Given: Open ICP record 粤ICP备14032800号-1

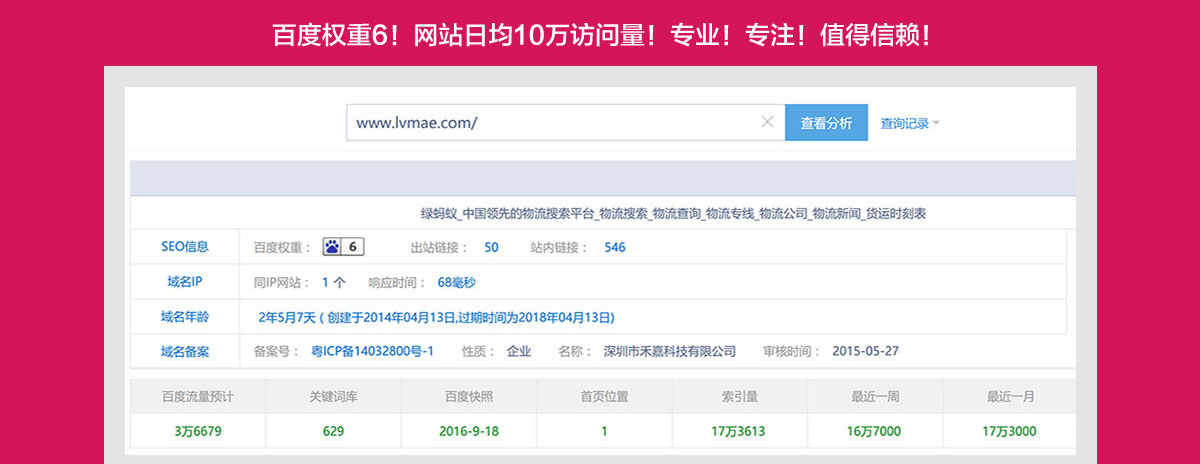Looking at the screenshot, I should (x=372, y=351).
